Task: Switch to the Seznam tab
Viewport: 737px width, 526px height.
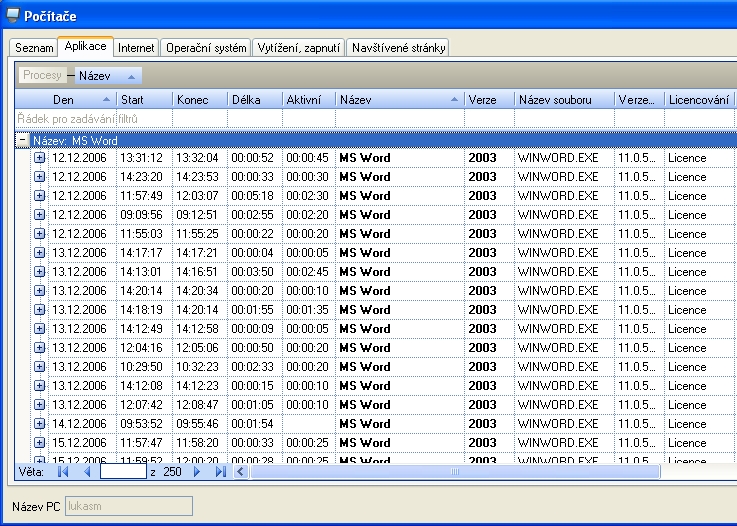Action: pyautogui.click(x=33, y=48)
